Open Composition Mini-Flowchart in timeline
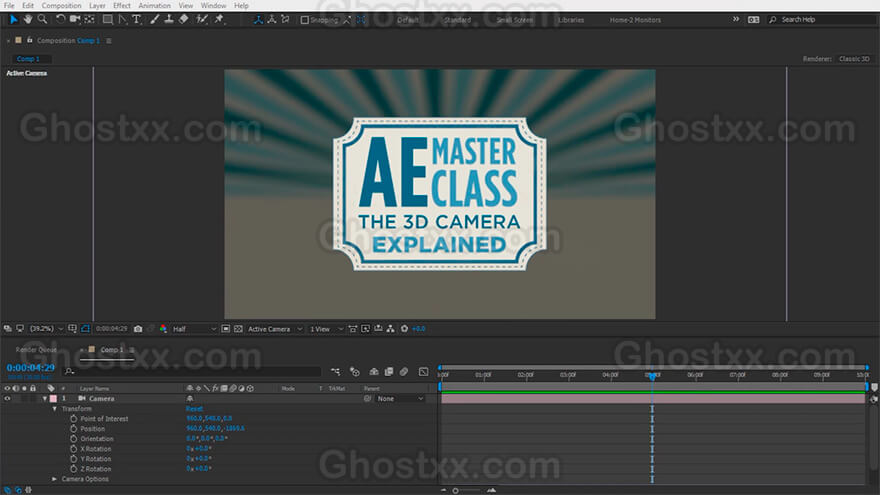The width and height of the screenshot is (880, 495). 336,372
